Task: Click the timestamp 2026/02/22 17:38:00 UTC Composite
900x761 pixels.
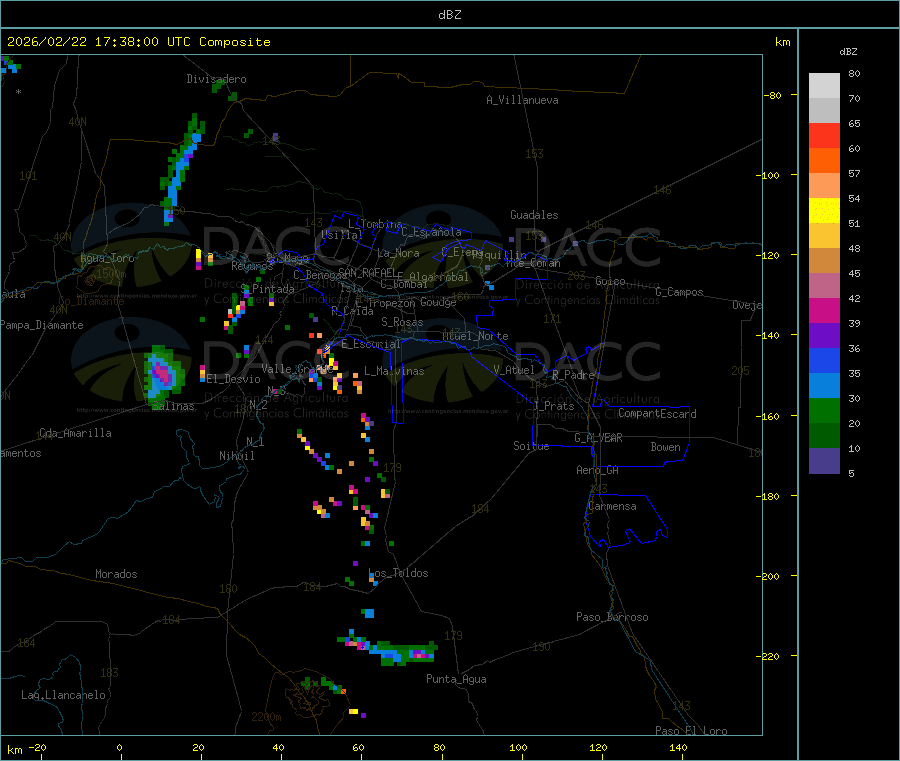Action: coord(138,42)
